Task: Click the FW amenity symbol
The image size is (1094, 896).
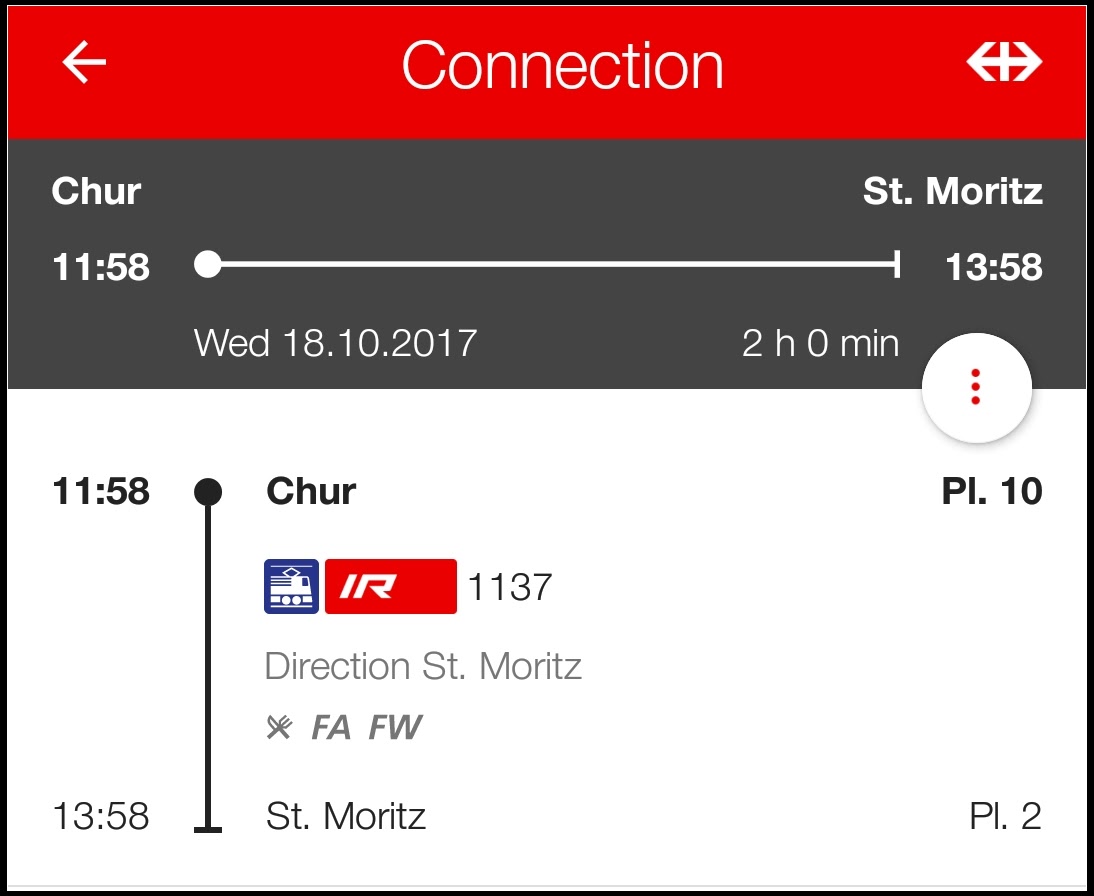Action: [x=395, y=728]
